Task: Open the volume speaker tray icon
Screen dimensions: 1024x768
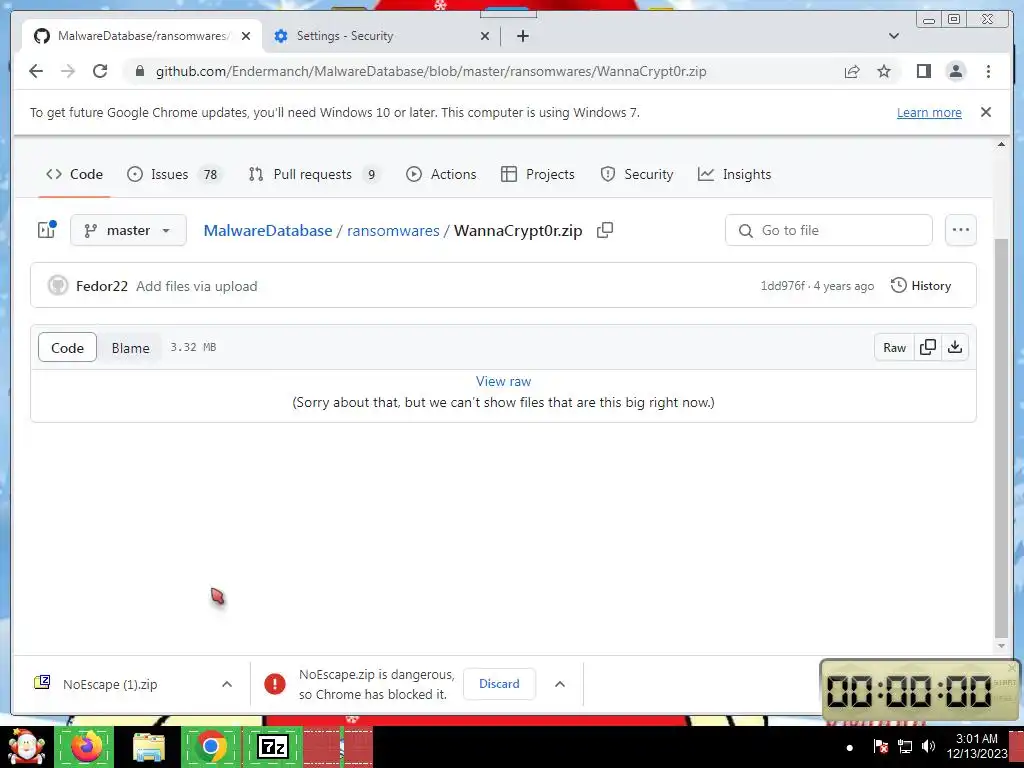Action: pos(928,746)
